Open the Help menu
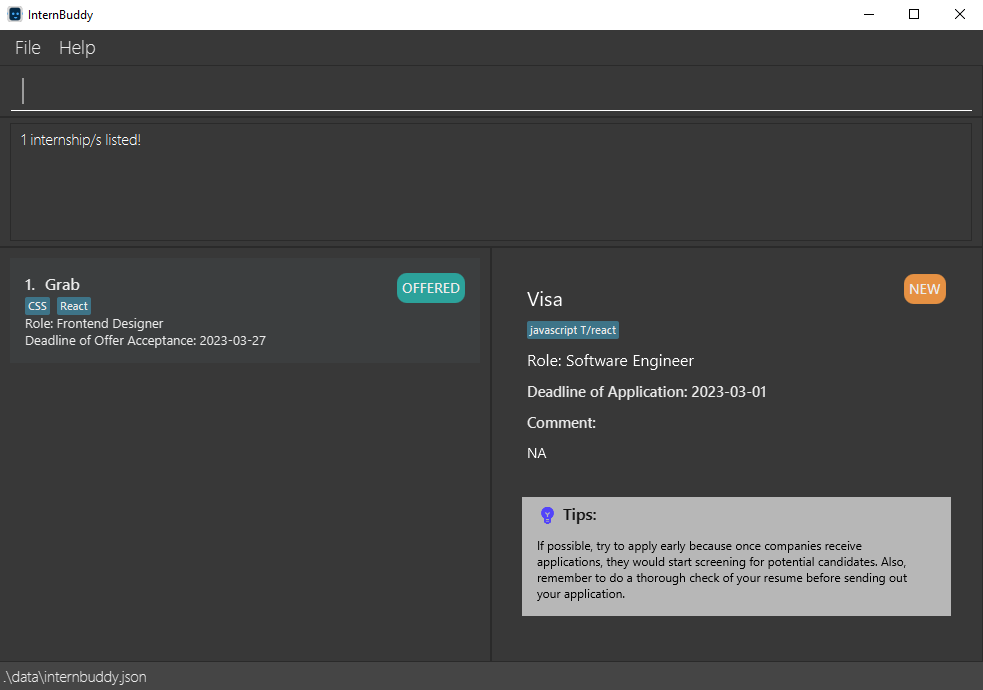The image size is (983, 690). click(x=77, y=48)
